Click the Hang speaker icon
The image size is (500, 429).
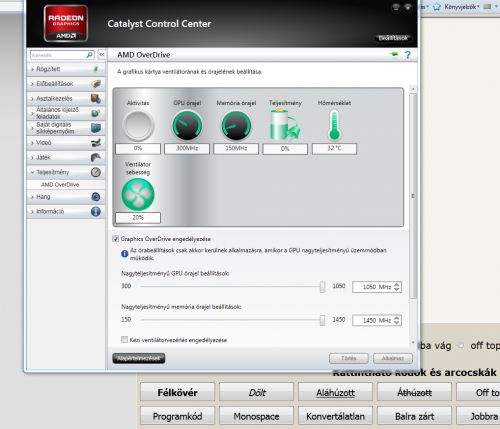pos(96,197)
